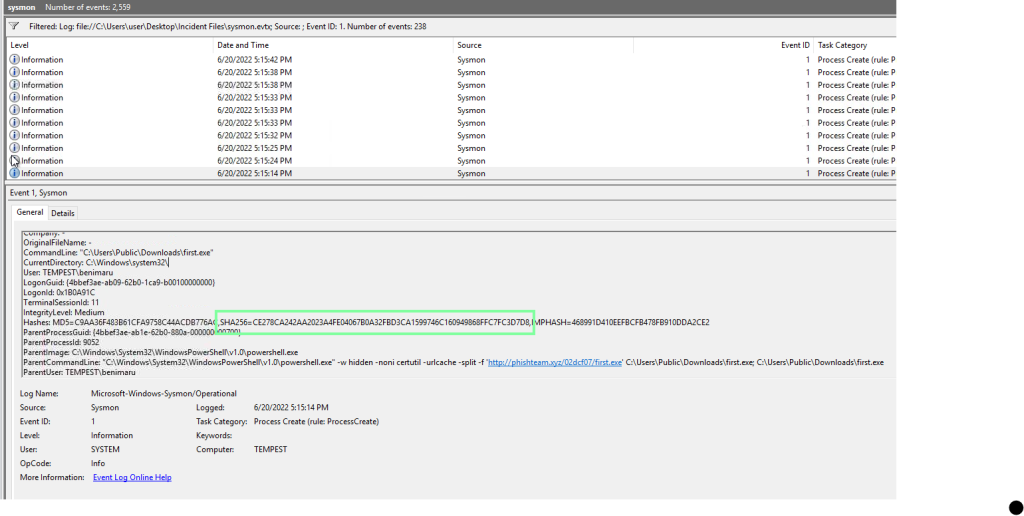The width and height of the screenshot is (1024, 516).
Task: Open the Event Log Online Help link
Action: click(x=132, y=478)
